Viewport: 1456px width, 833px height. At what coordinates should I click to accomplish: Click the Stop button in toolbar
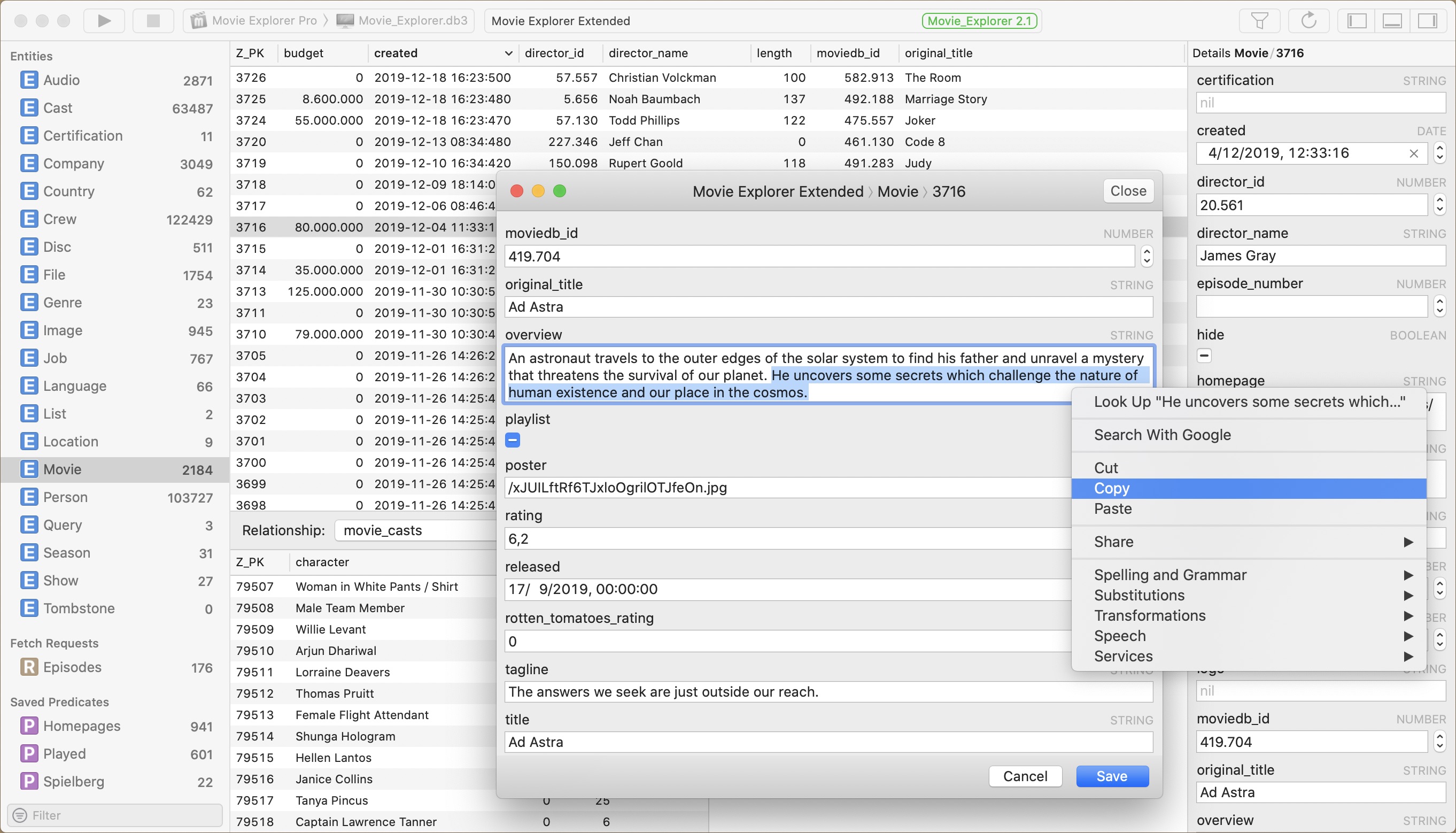(x=153, y=21)
